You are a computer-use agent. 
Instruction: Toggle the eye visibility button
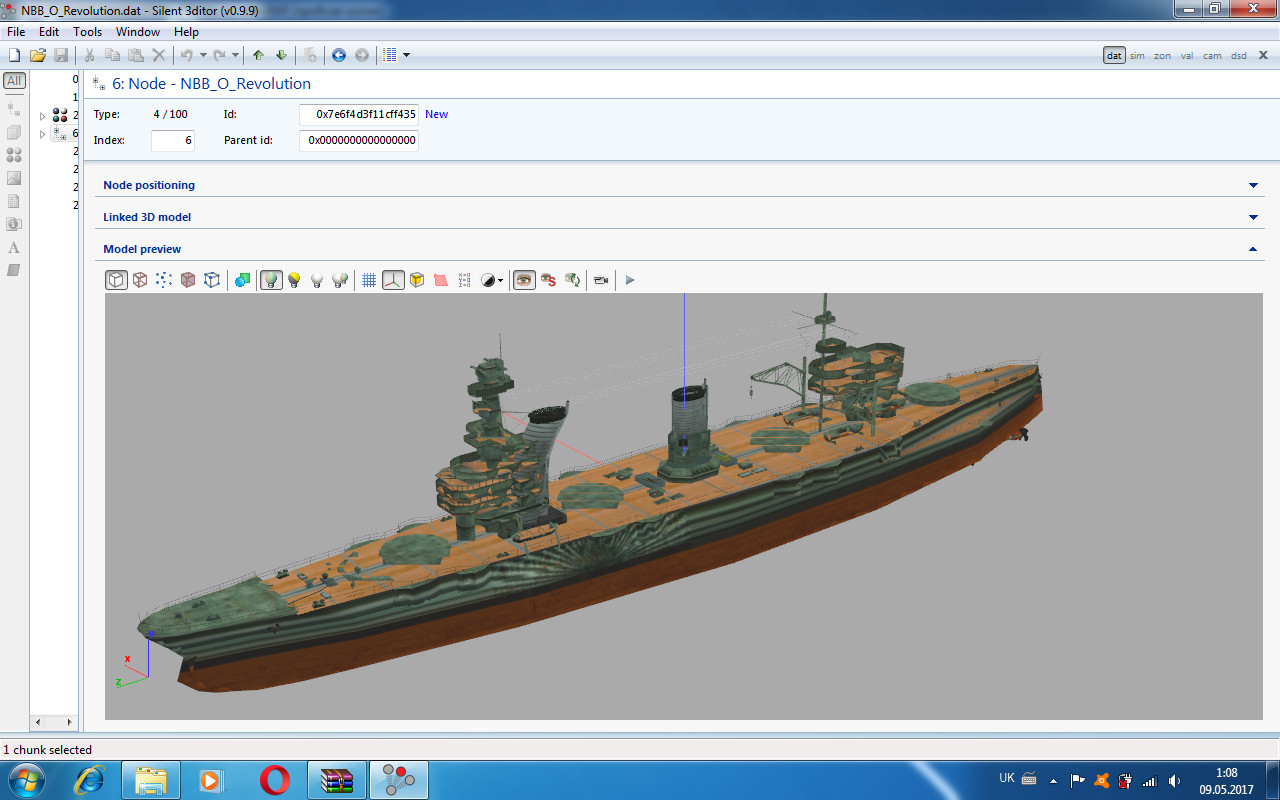click(x=524, y=281)
